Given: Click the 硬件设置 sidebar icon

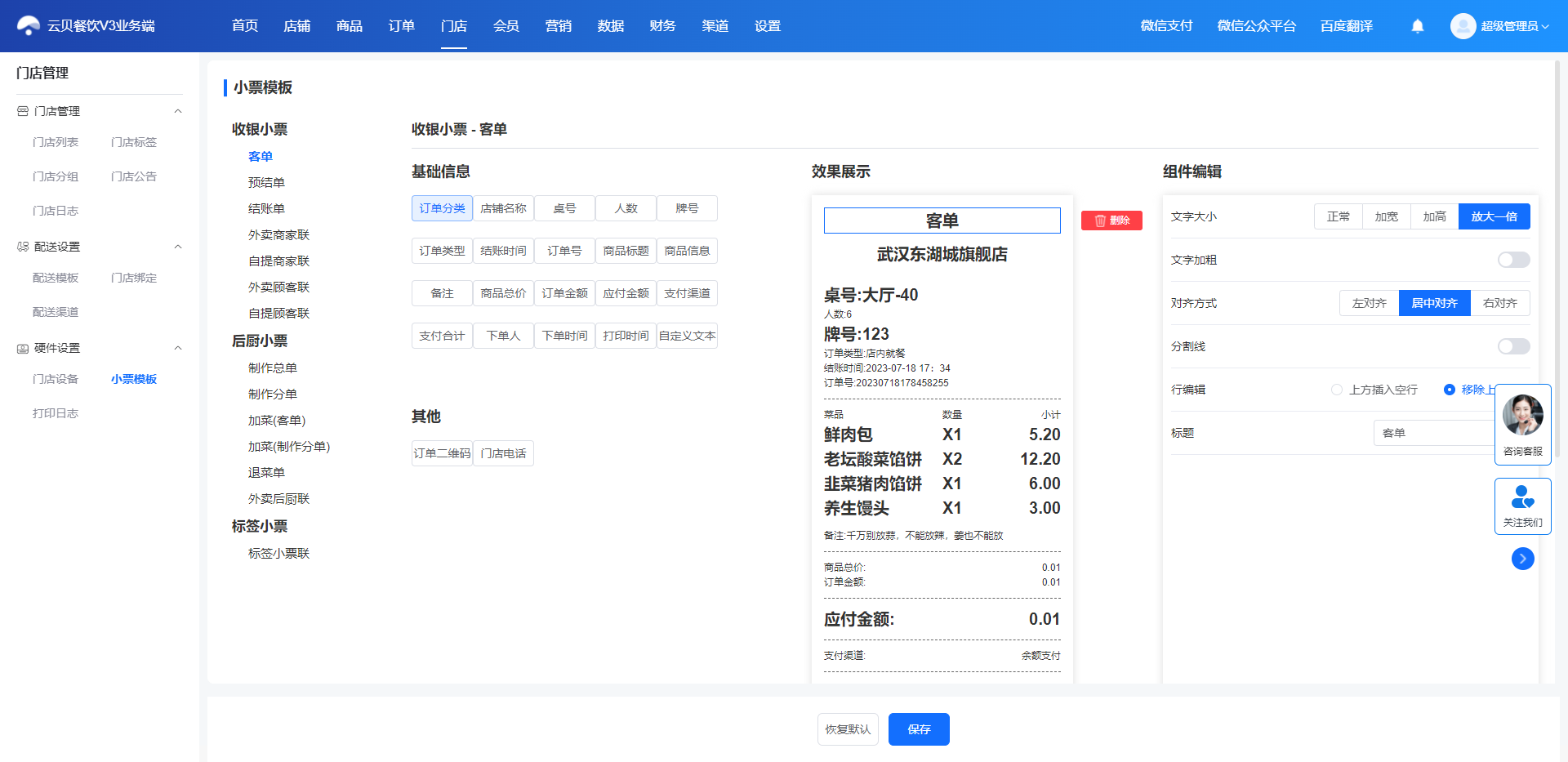Looking at the screenshot, I should pos(23,349).
